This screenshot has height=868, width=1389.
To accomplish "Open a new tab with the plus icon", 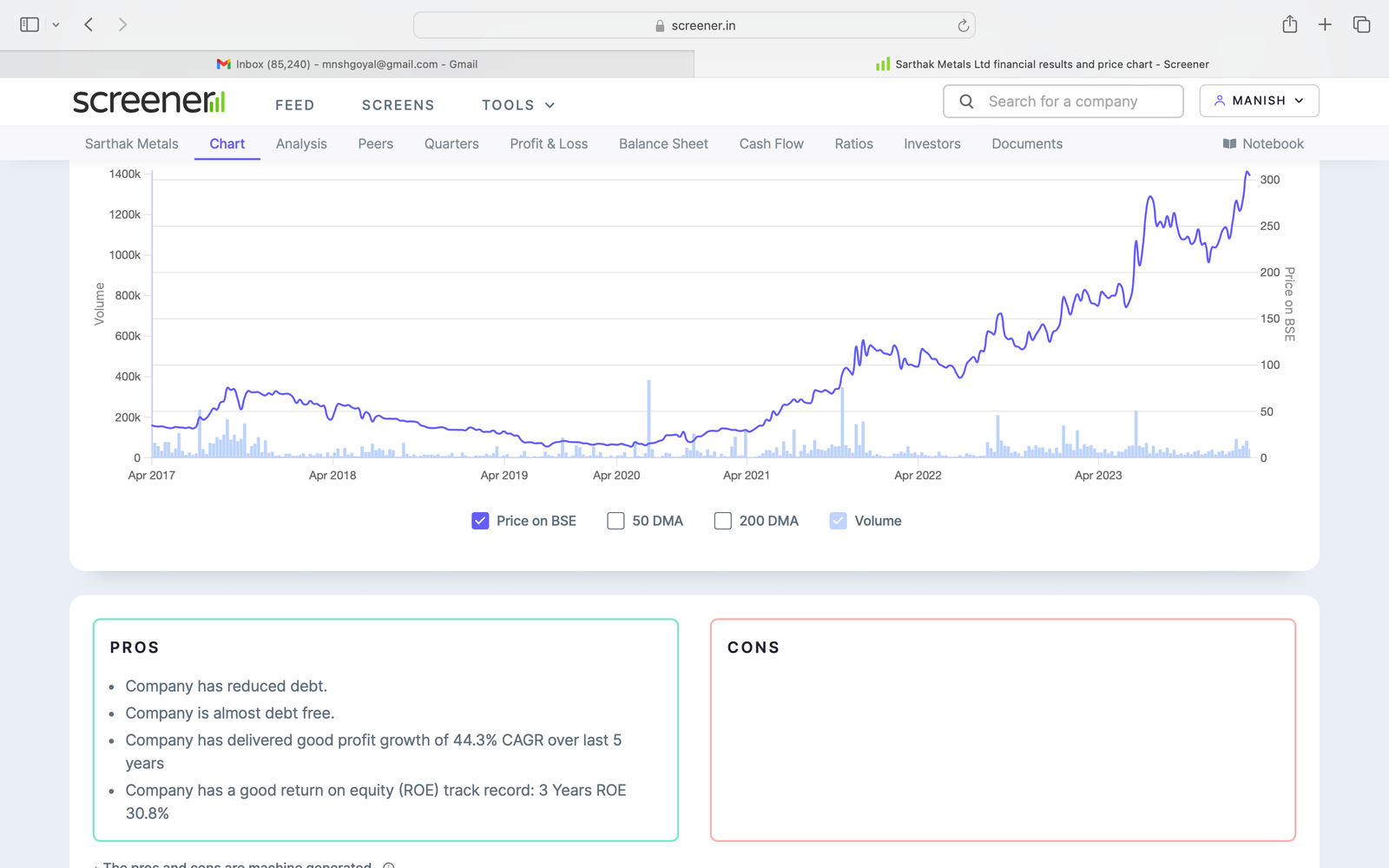I will coord(1325,25).
